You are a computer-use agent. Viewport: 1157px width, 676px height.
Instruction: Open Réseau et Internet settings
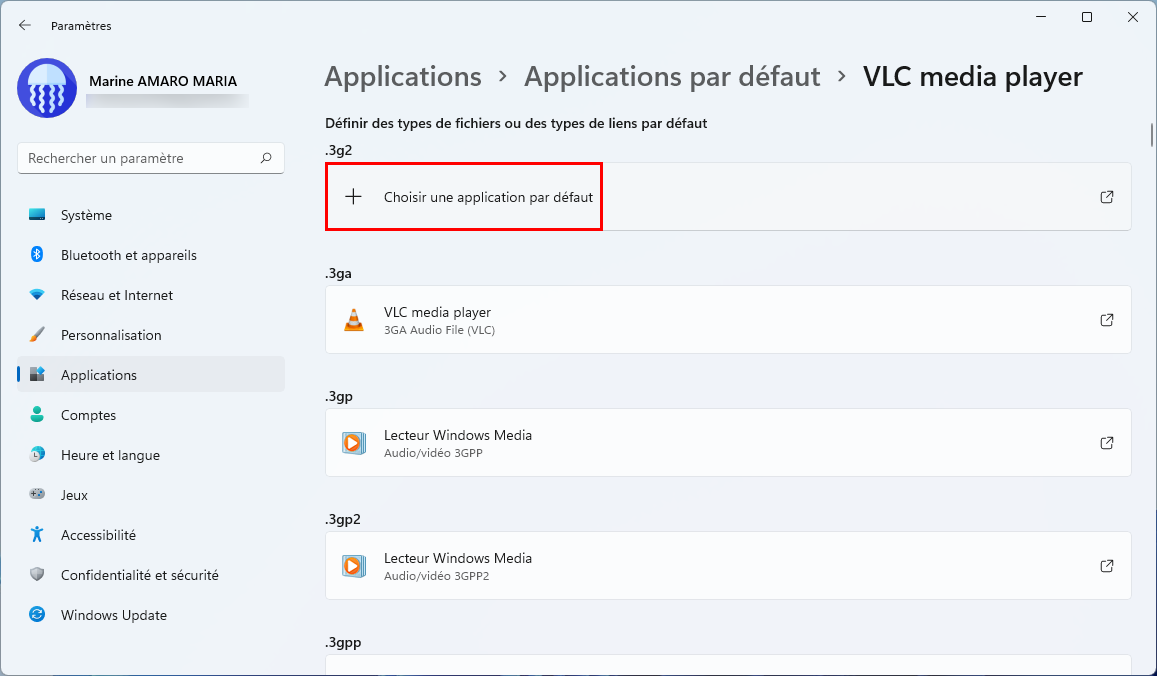151,294
